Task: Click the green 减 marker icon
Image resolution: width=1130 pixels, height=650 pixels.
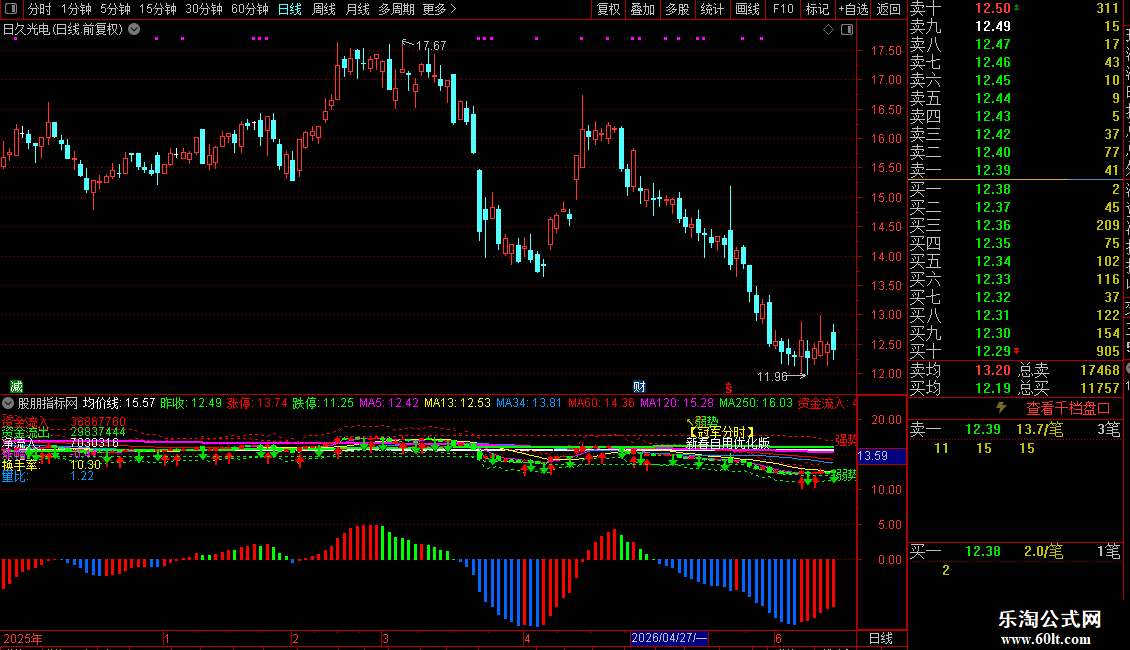Action: point(16,386)
